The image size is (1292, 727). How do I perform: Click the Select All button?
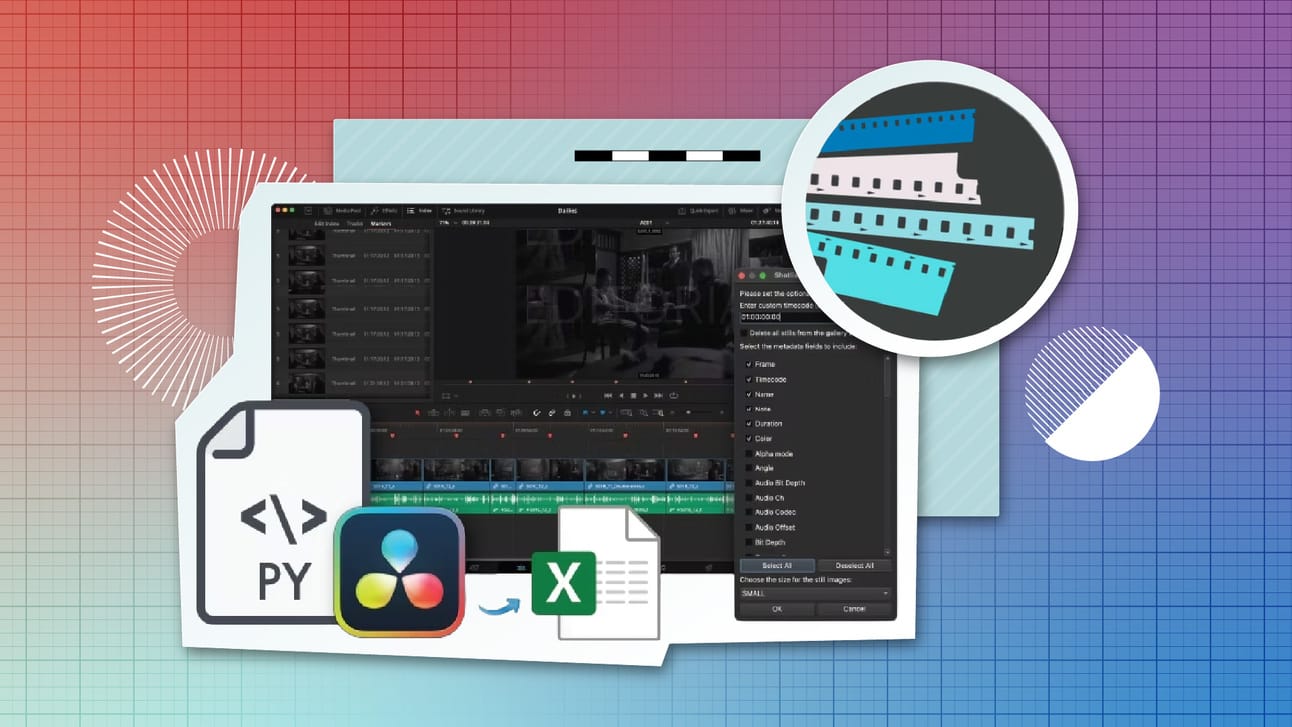(x=777, y=565)
